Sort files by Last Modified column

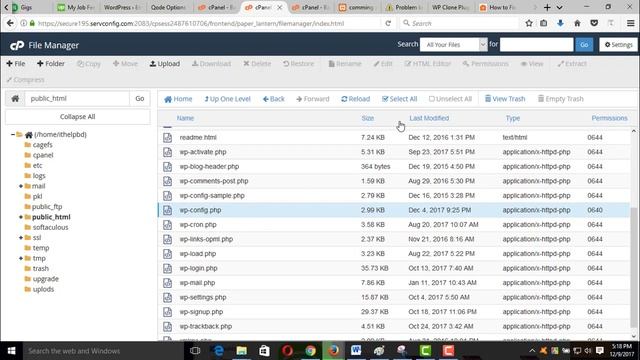(x=429, y=118)
